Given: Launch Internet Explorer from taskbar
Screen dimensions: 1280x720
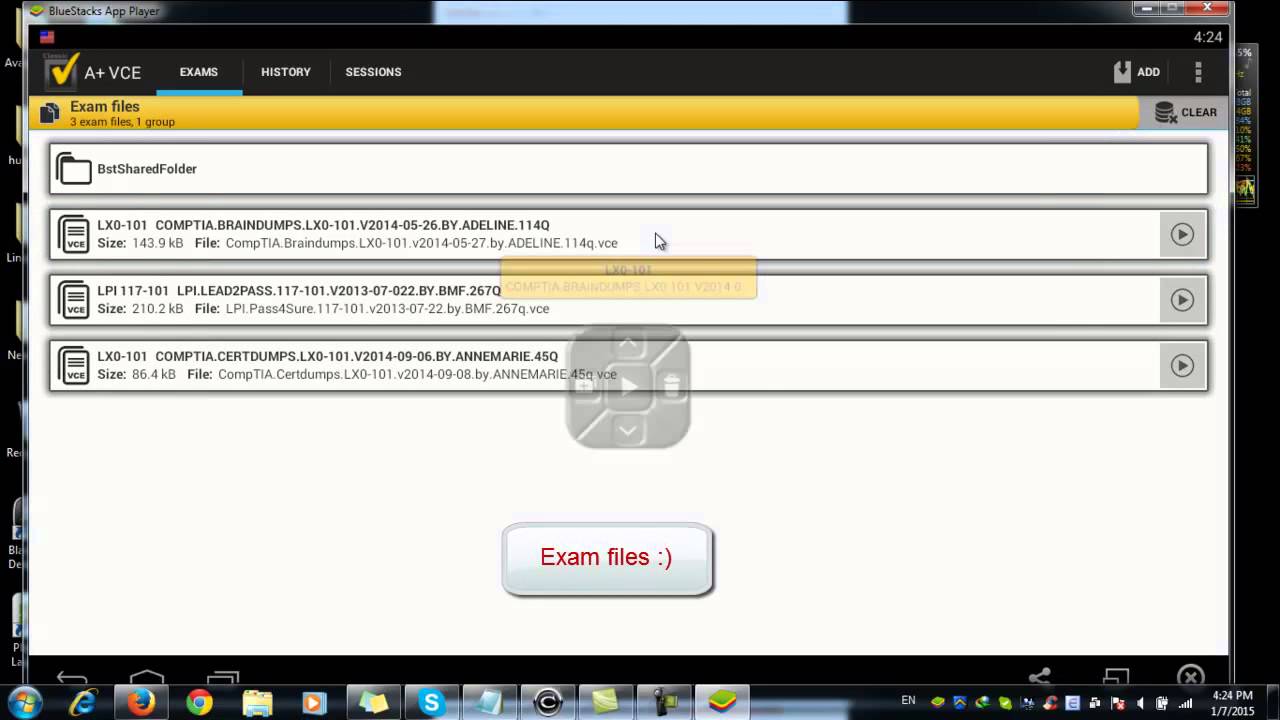Looking at the screenshot, I should pyautogui.click(x=82, y=703).
